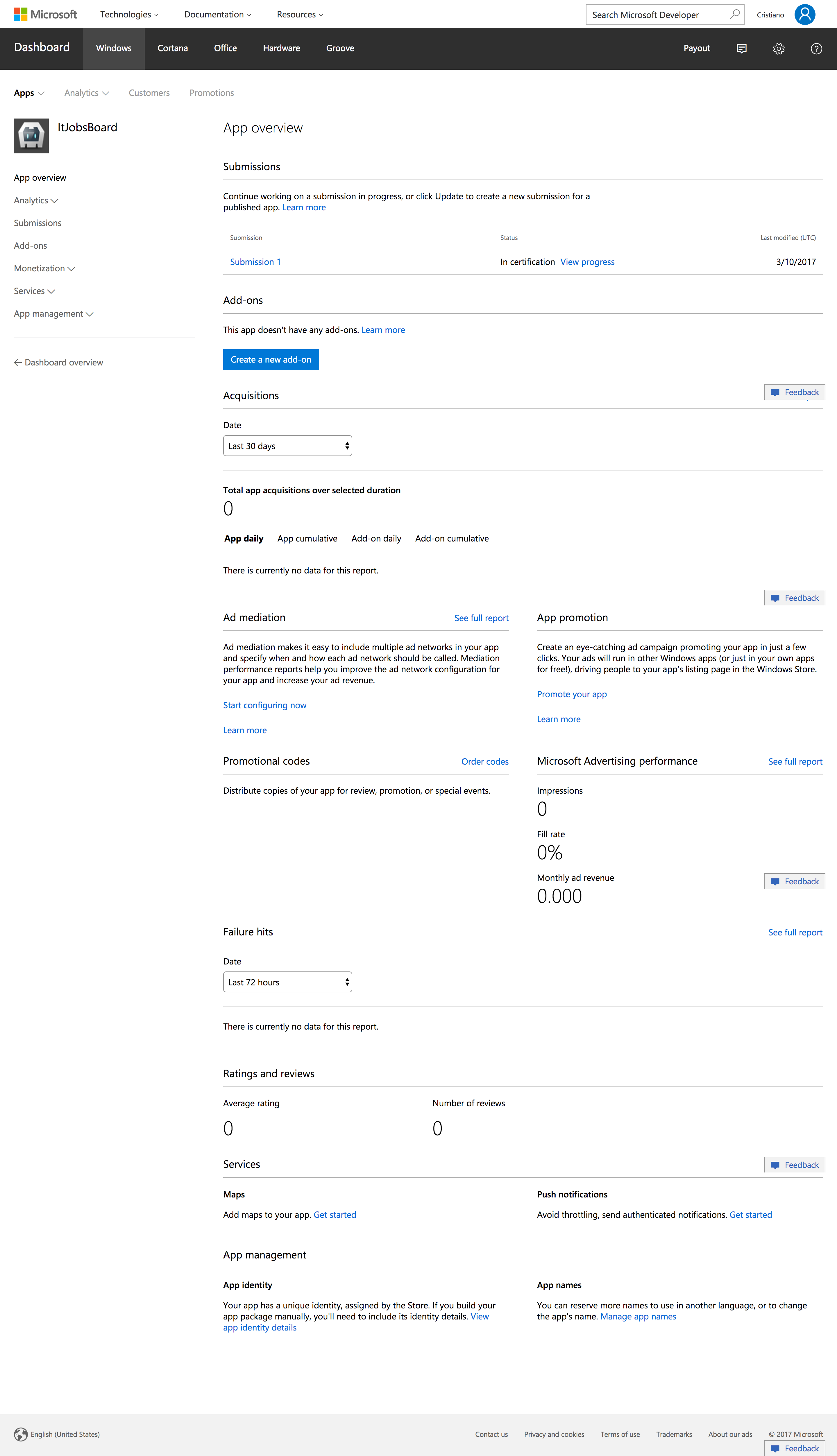Open the Cristiano account avatar icon
The height and width of the screenshot is (1456, 837).
click(x=805, y=14)
